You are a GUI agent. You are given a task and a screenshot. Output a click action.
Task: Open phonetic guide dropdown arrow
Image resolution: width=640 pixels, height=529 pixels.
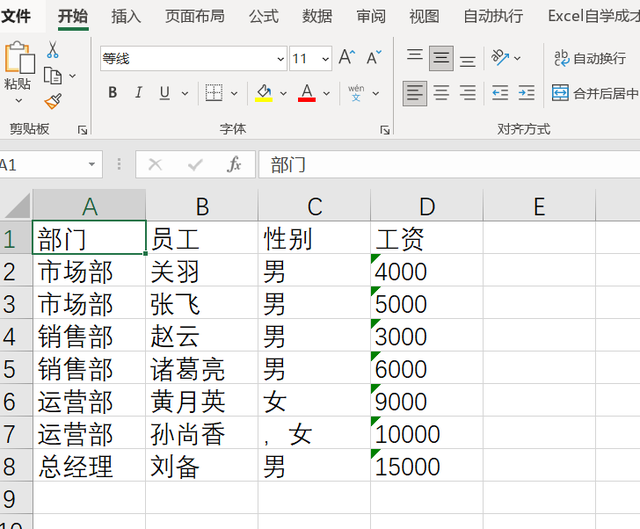(376, 93)
